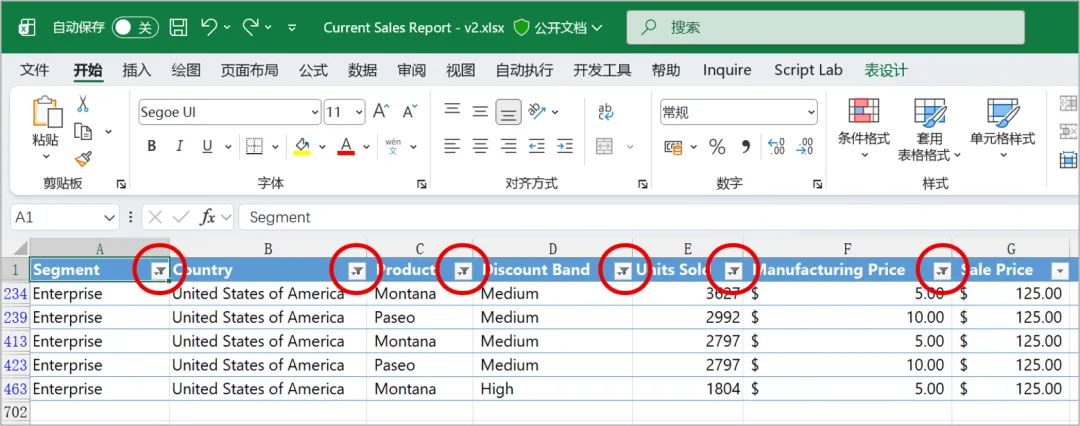Toggle Bold formatting
1080x426 pixels.
pos(152,146)
